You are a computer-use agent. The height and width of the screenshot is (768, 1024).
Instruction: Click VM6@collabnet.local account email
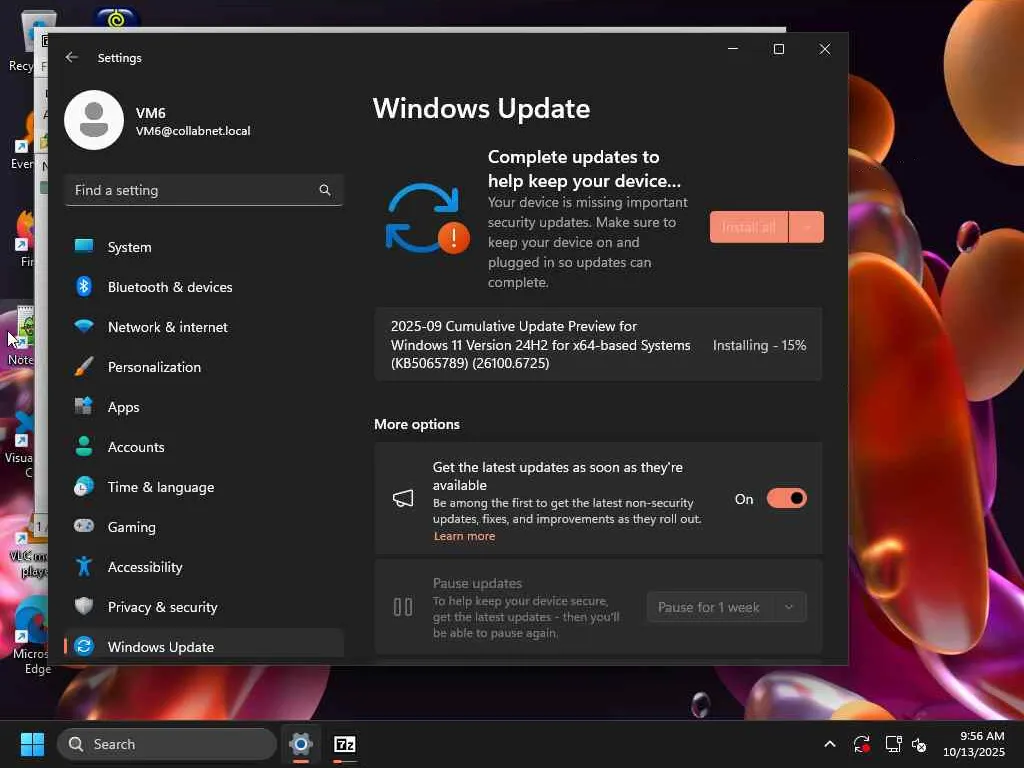pos(193,131)
